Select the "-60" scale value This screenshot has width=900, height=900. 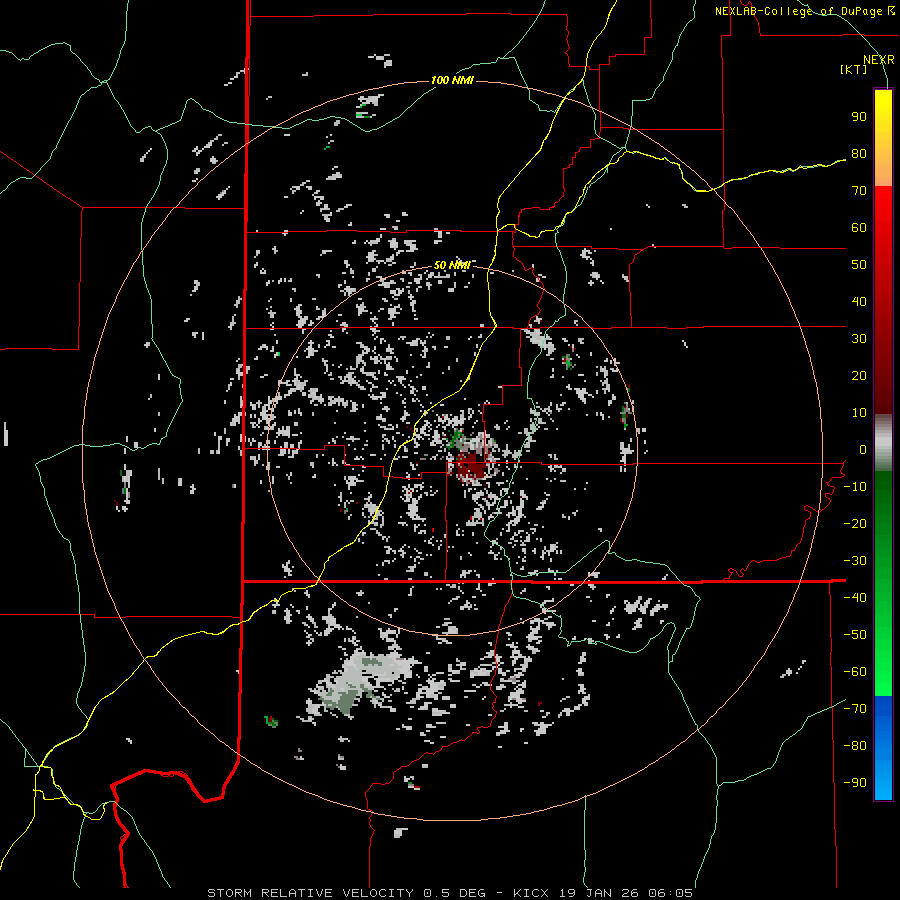(855, 672)
